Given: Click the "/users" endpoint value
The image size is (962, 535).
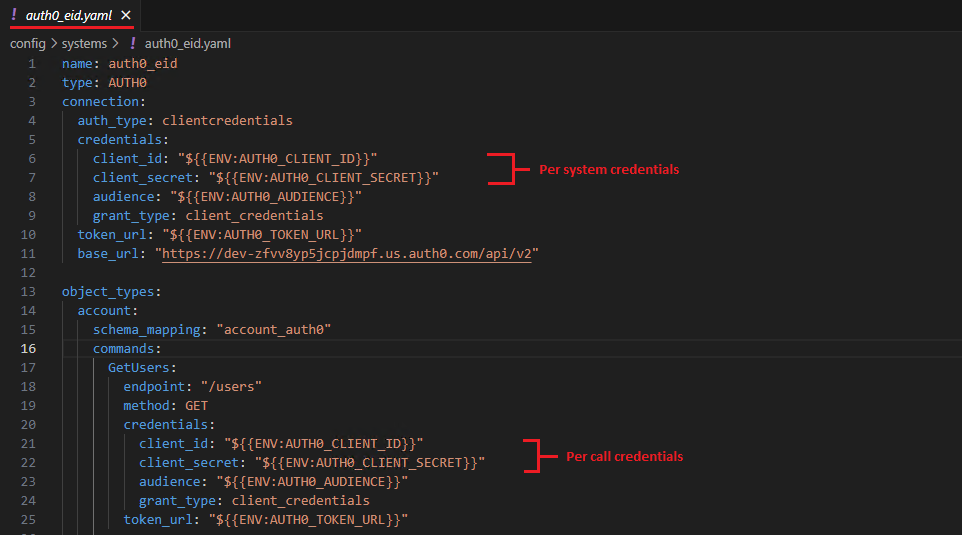Looking at the screenshot, I should [231, 387].
